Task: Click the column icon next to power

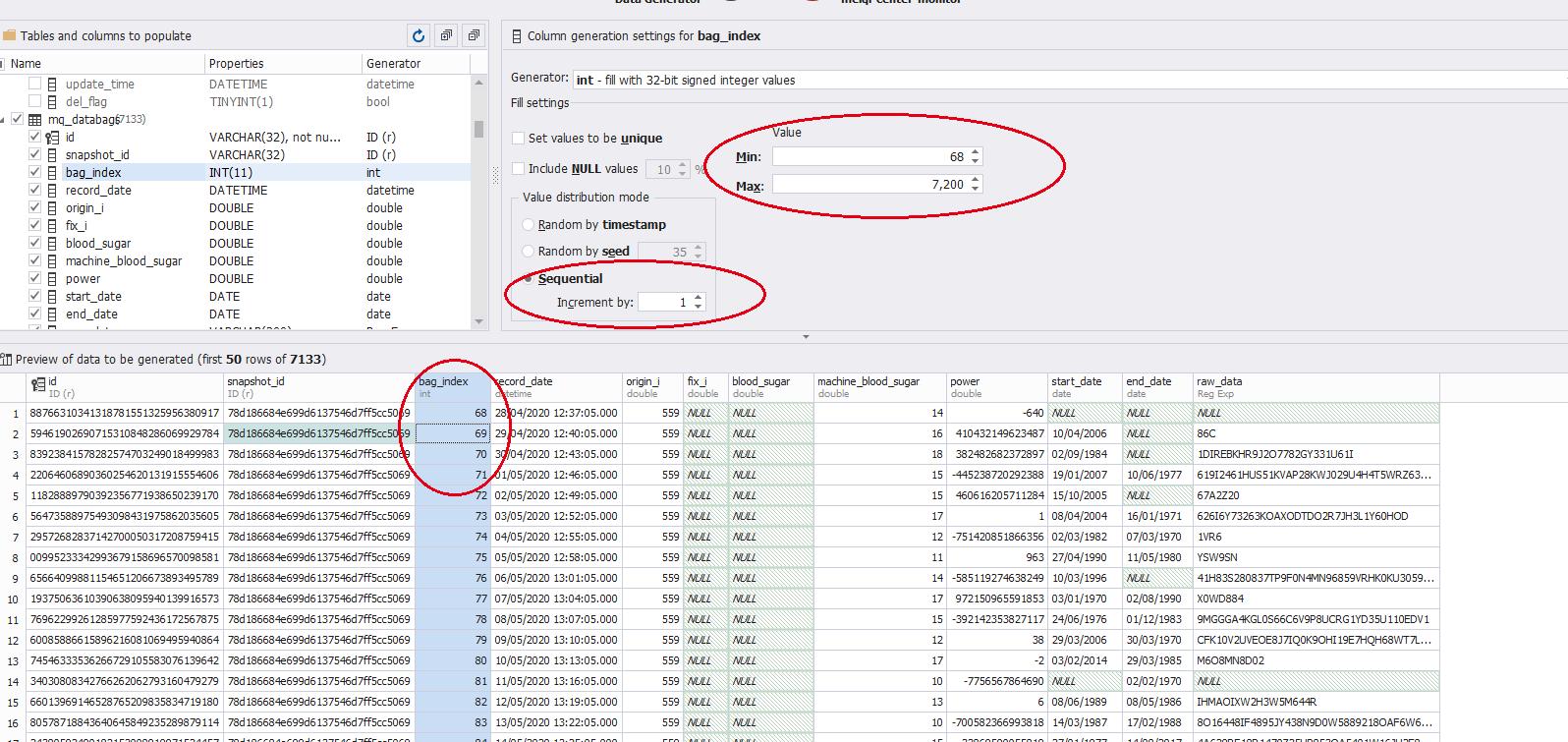Action: (53, 279)
